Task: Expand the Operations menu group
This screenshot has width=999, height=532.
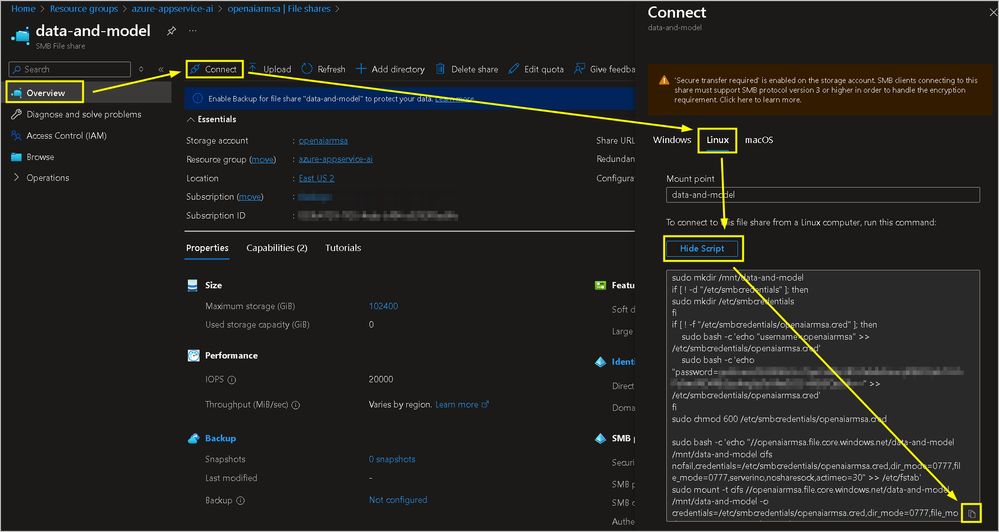Action: click(x=16, y=178)
